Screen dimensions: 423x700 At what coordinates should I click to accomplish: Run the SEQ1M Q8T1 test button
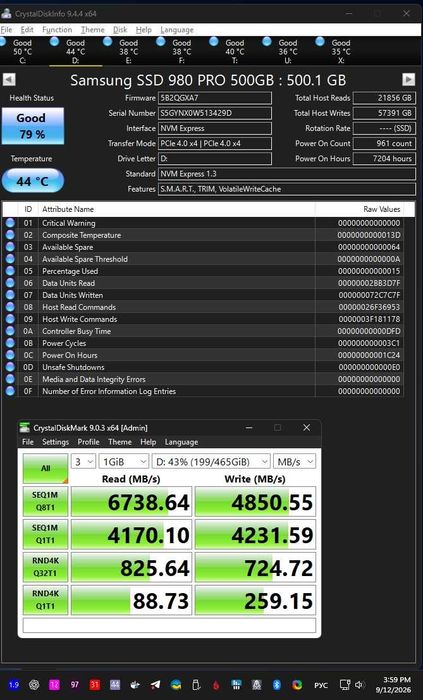tap(46, 501)
